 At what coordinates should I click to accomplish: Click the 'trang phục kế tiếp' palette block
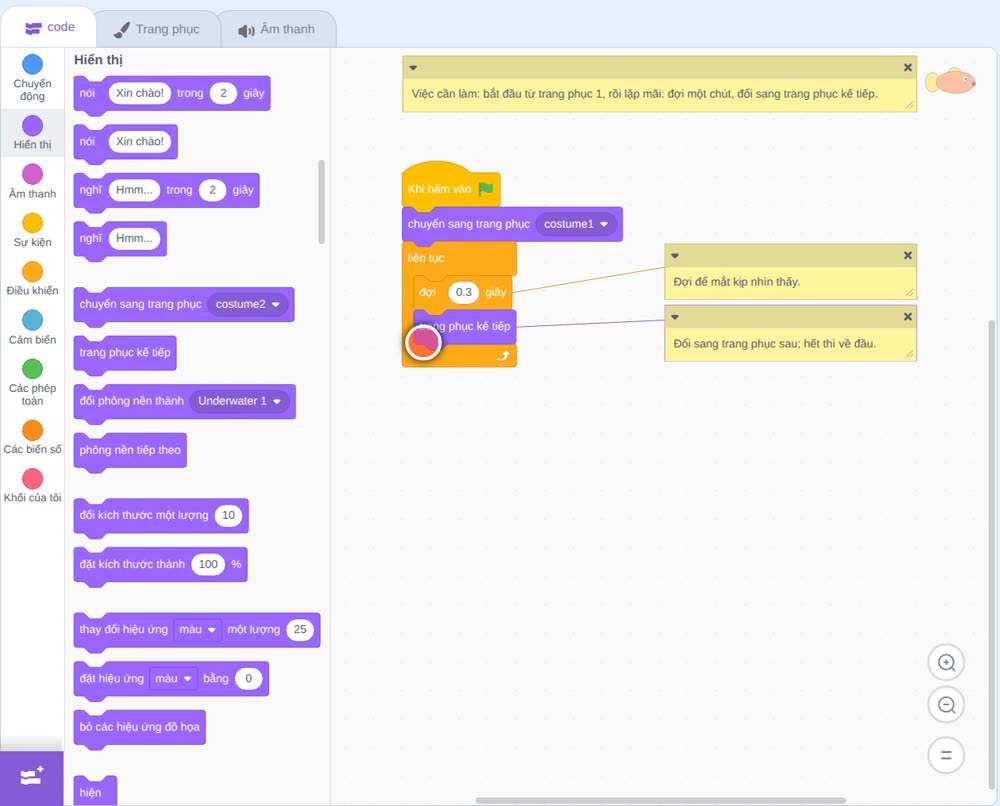(125, 353)
